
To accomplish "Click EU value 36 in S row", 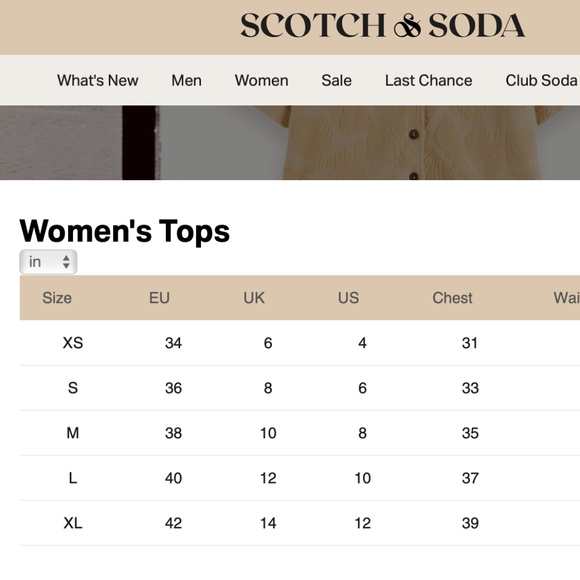I will tap(173, 388).
